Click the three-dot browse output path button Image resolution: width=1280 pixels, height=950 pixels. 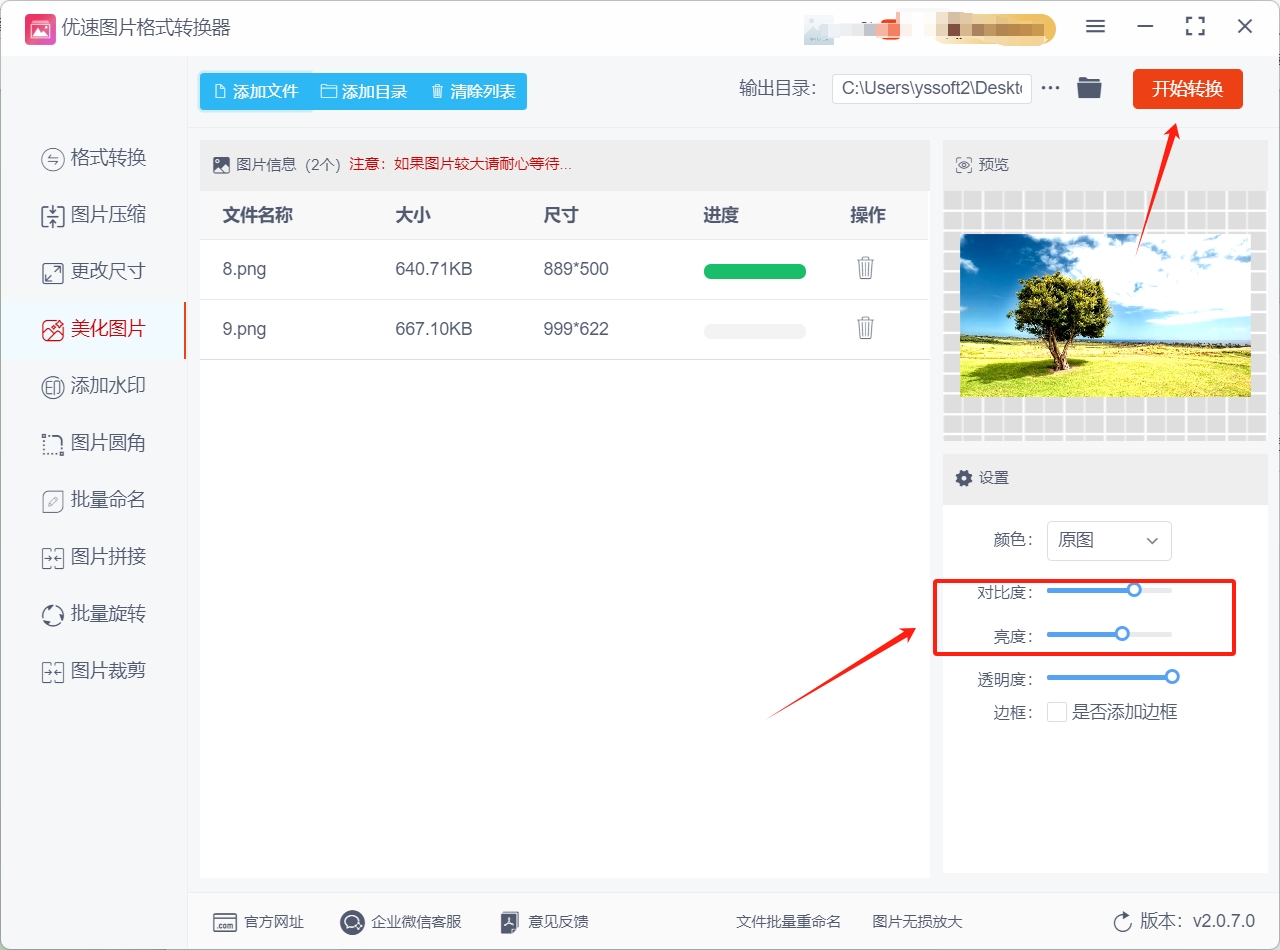coord(1050,88)
